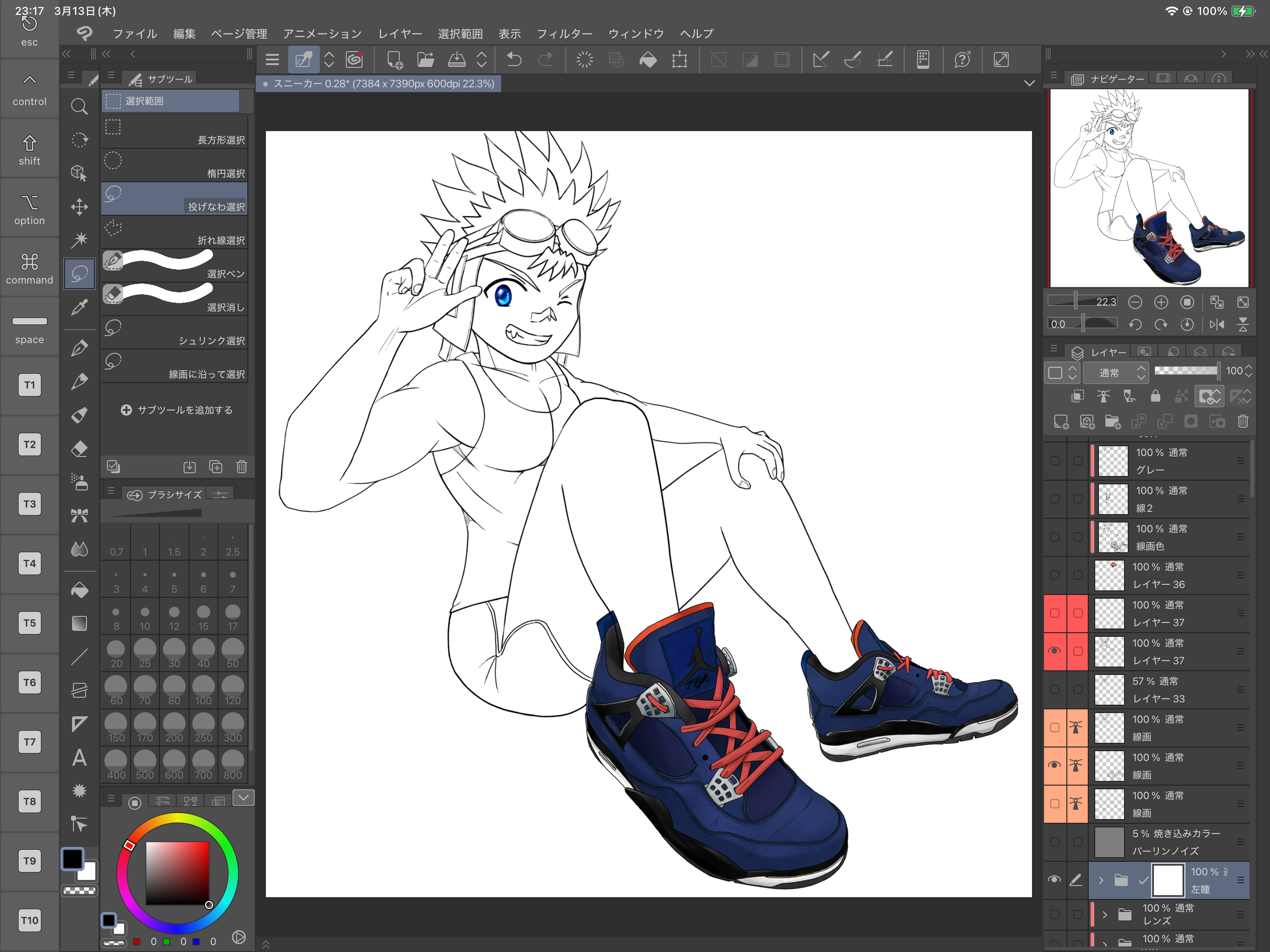Select the Eraser tool in tool palette
This screenshot has height=952, width=1270.
tap(79, 449)
